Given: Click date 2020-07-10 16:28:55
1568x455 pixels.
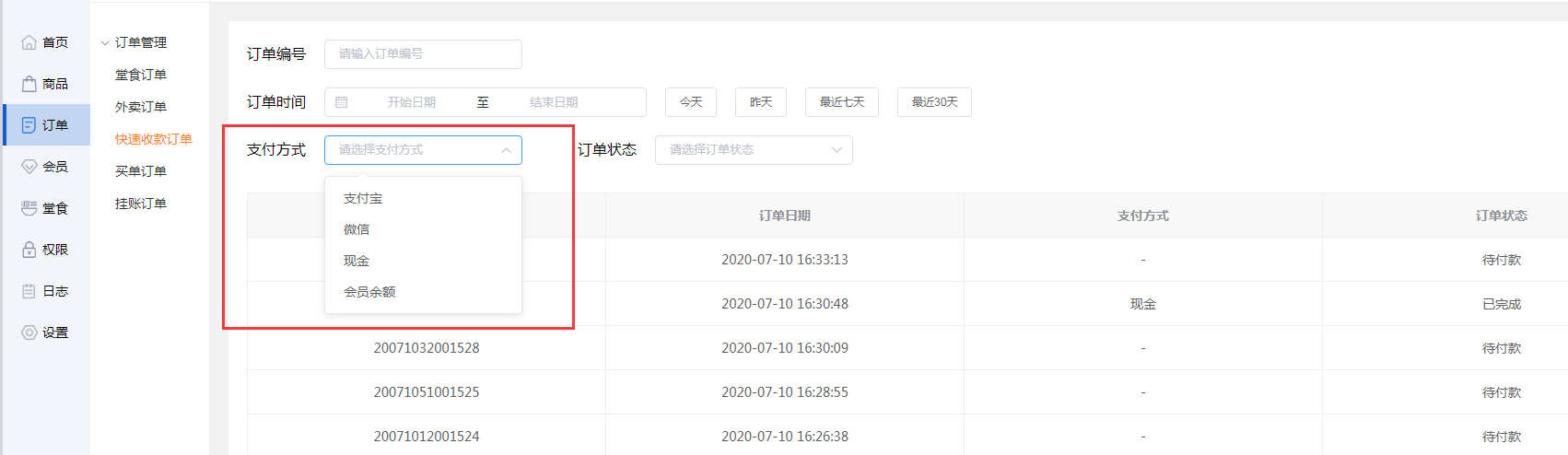Looking at the screenshot, I should click(x=785, y=392).
